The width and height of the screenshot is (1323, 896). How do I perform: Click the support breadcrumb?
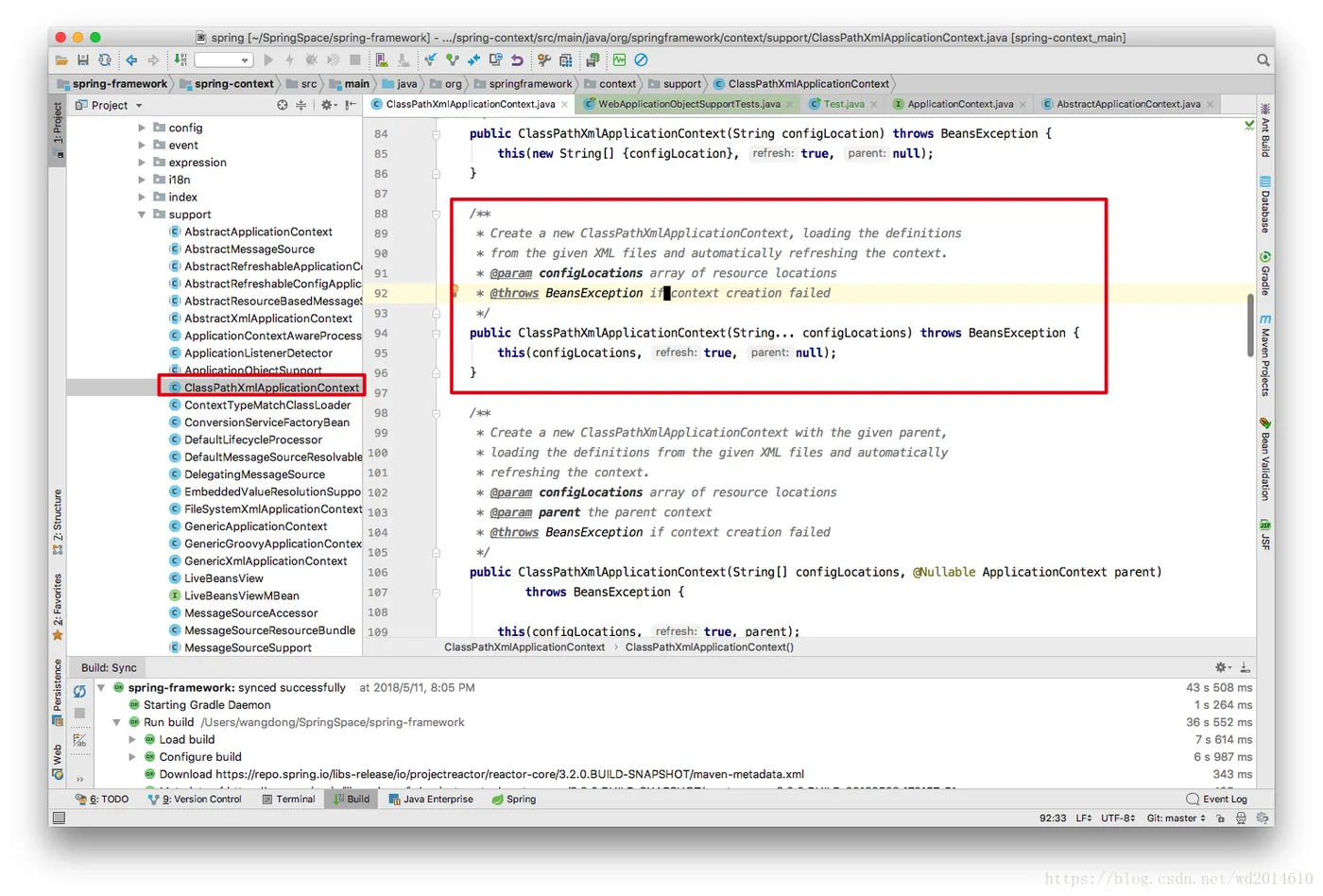click(x=675, y=84)
